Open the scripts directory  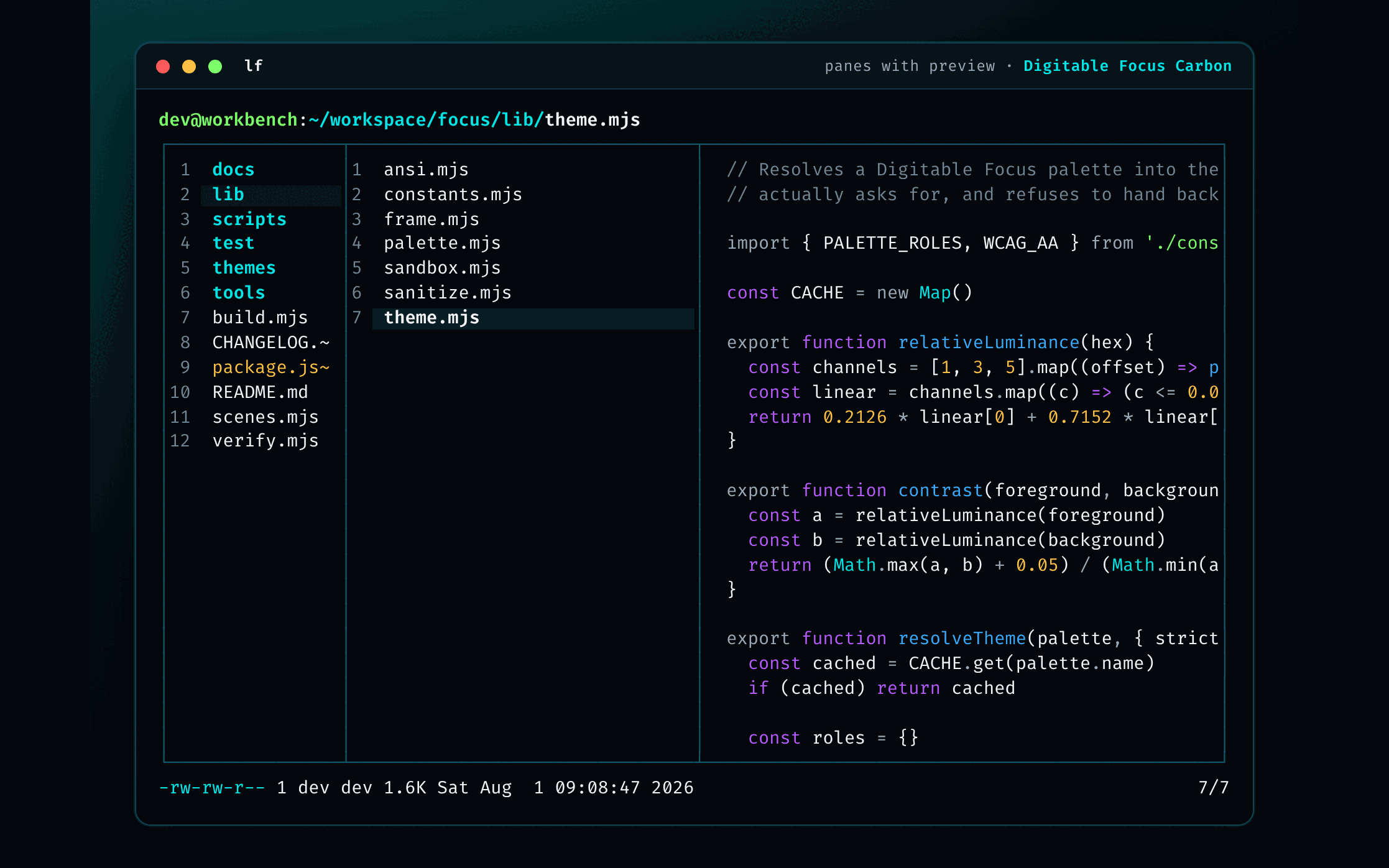tap(249, 219)
